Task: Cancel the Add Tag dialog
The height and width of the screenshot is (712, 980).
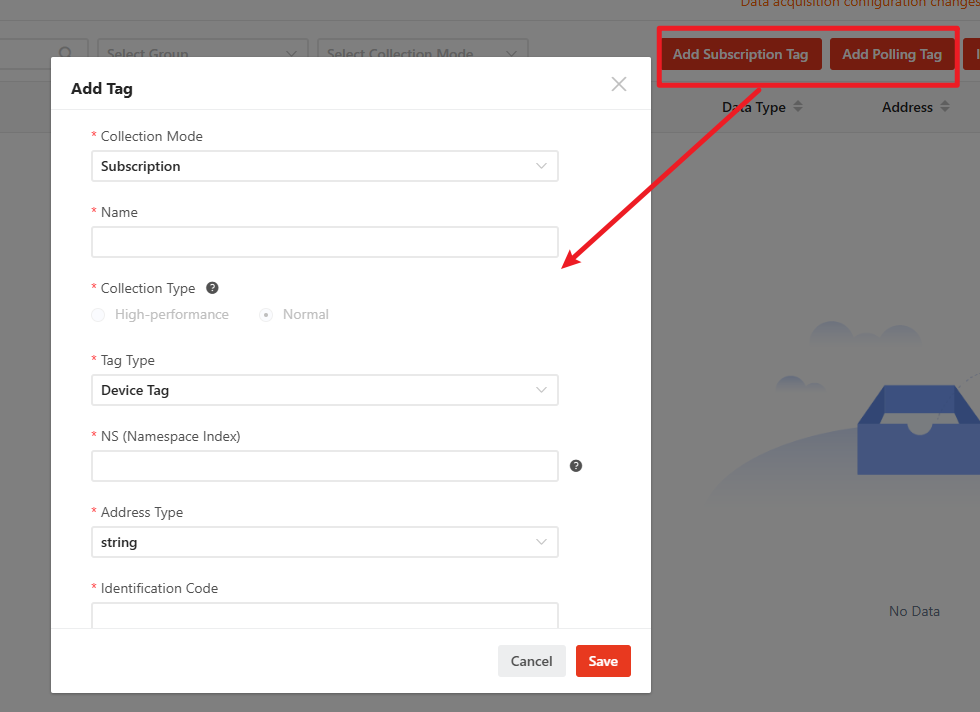Action: tap(531, 661)
